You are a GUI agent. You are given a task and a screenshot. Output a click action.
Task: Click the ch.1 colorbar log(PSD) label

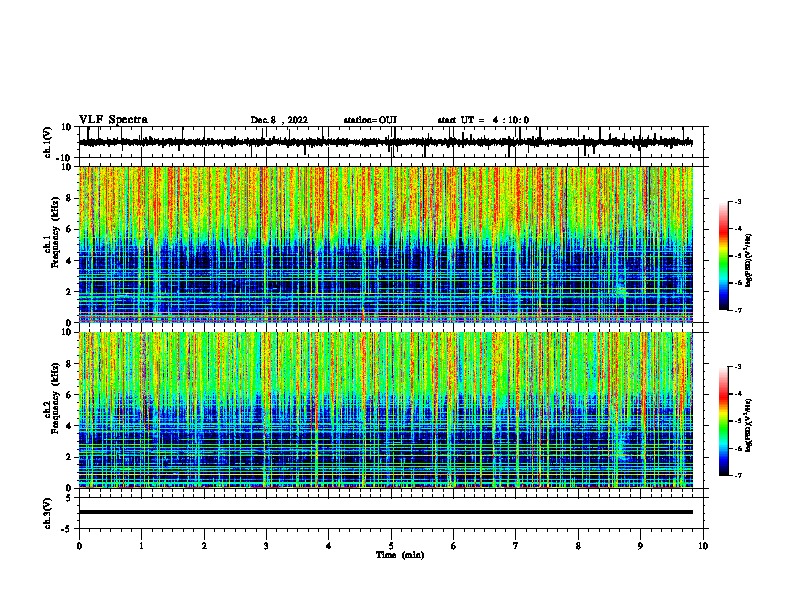[x=748, y=260]
